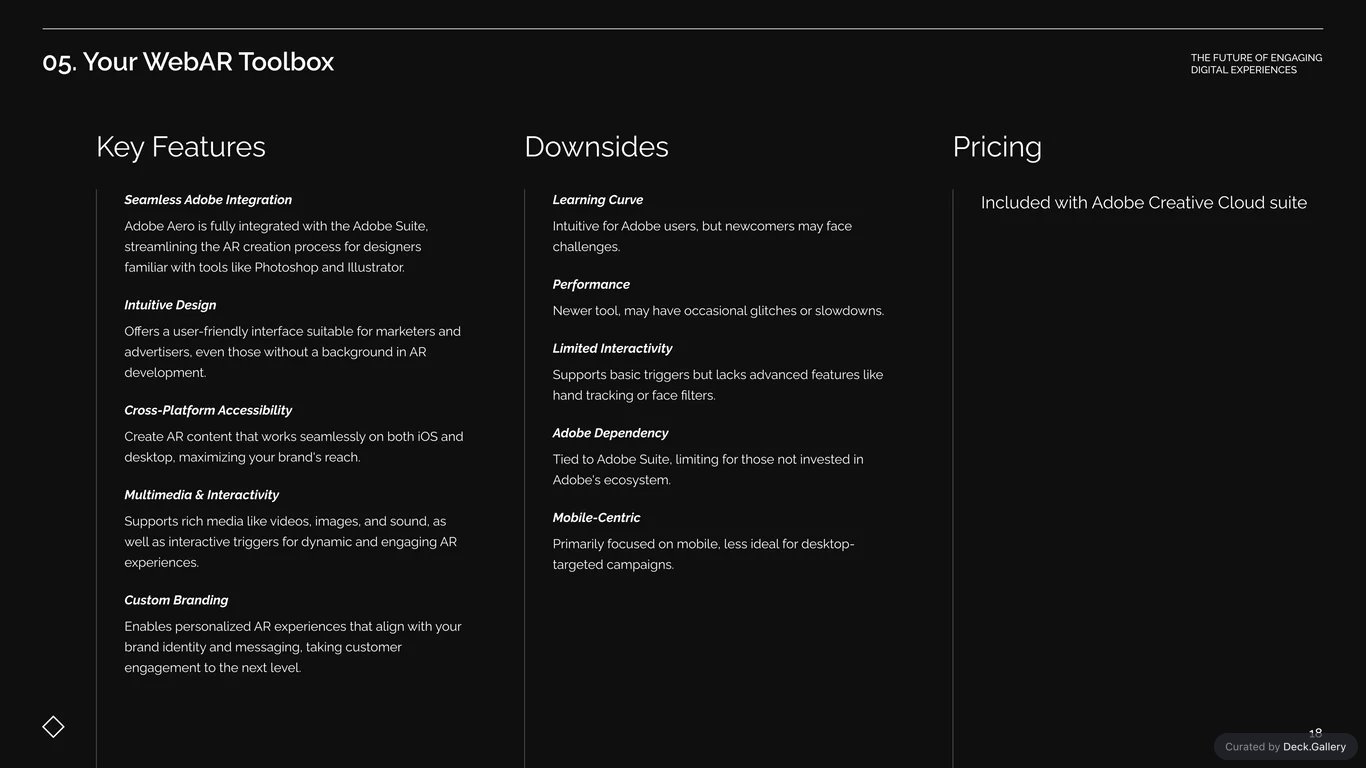The height and width of the screenshot is (768, 1366).
Task: Select the 'Key Features' heading
Action: pos(181,147)
